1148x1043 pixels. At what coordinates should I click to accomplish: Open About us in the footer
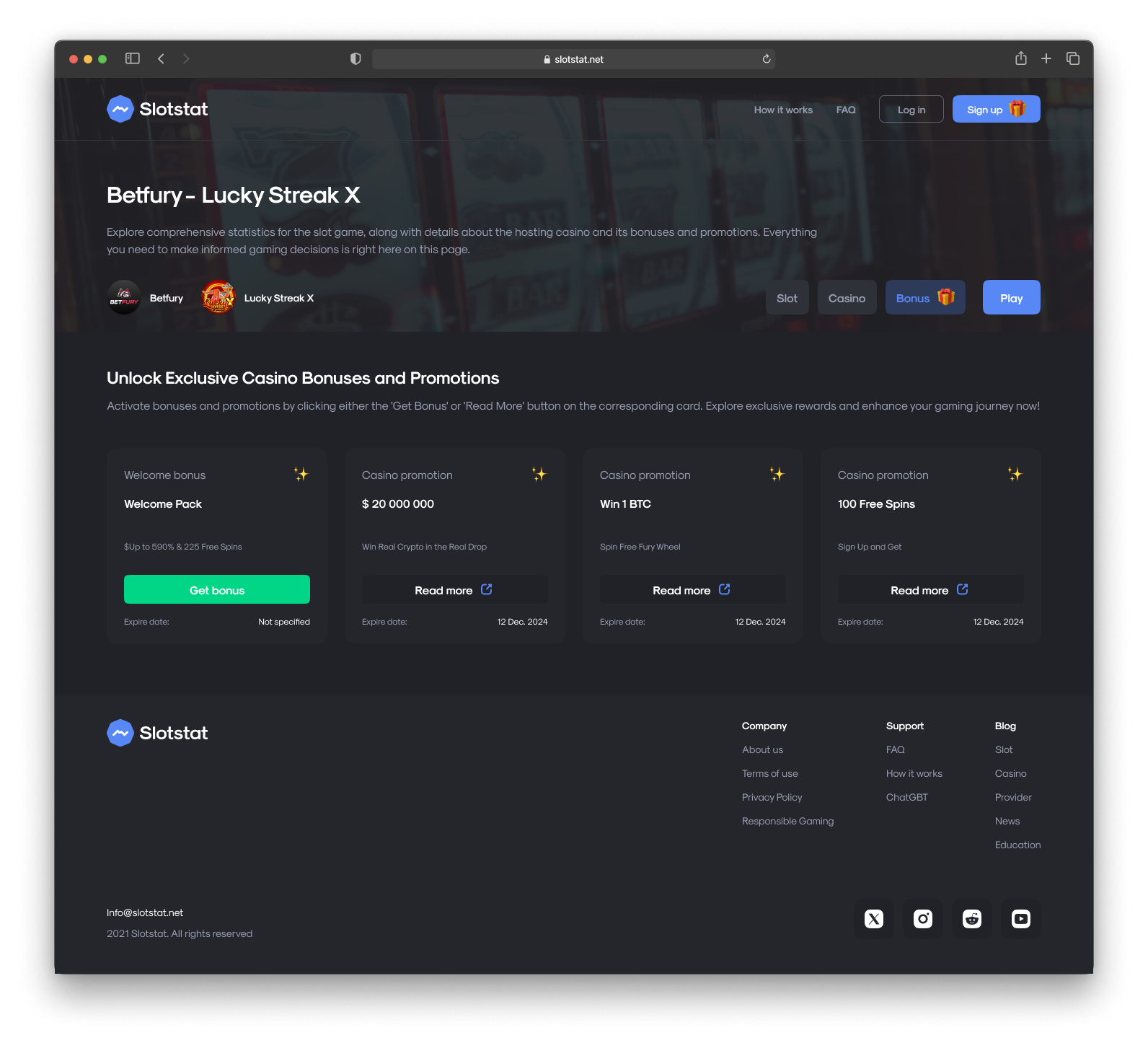(762, 749)
